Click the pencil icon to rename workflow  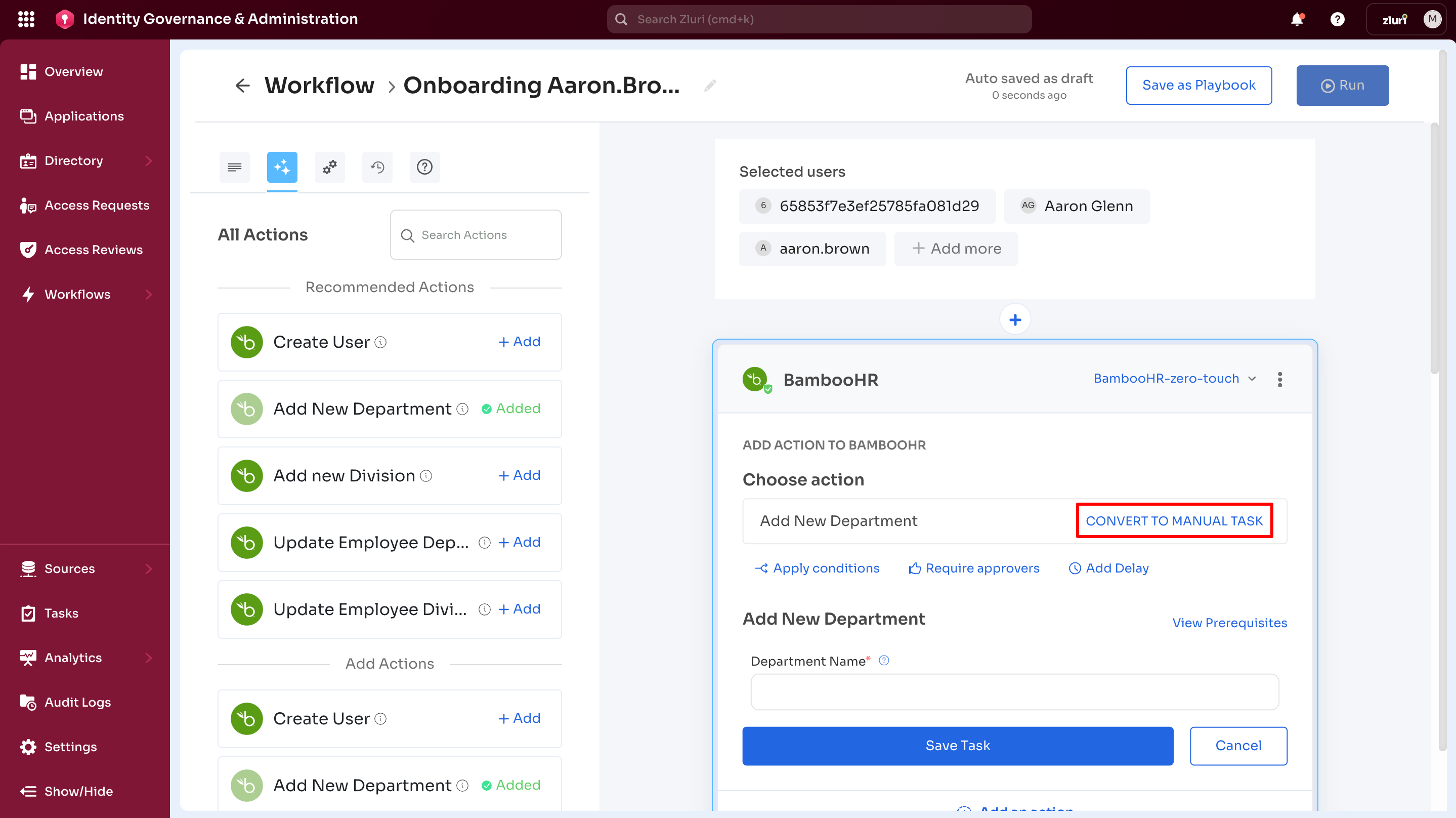pyautogui.click(x=710, y=86)
